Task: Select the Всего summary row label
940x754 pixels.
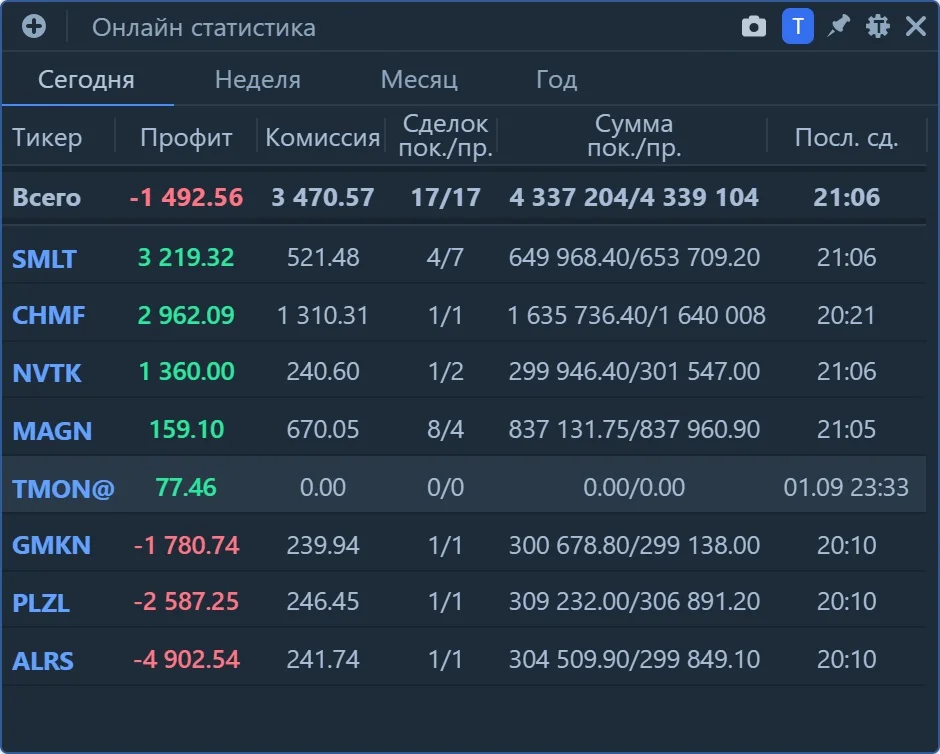Action: 46,197
